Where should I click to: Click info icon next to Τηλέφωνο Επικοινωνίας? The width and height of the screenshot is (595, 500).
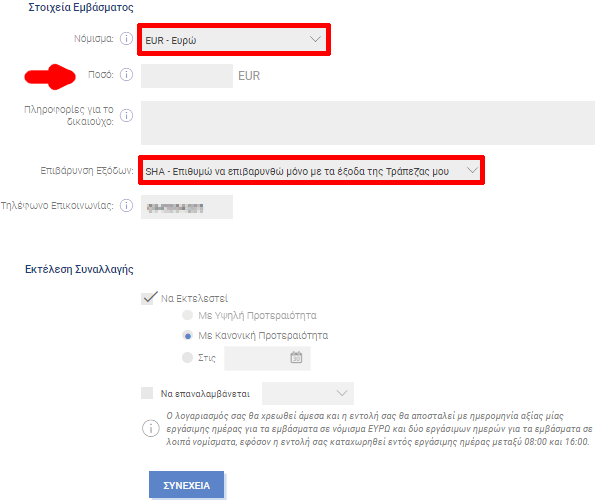[x=126, y=206]
